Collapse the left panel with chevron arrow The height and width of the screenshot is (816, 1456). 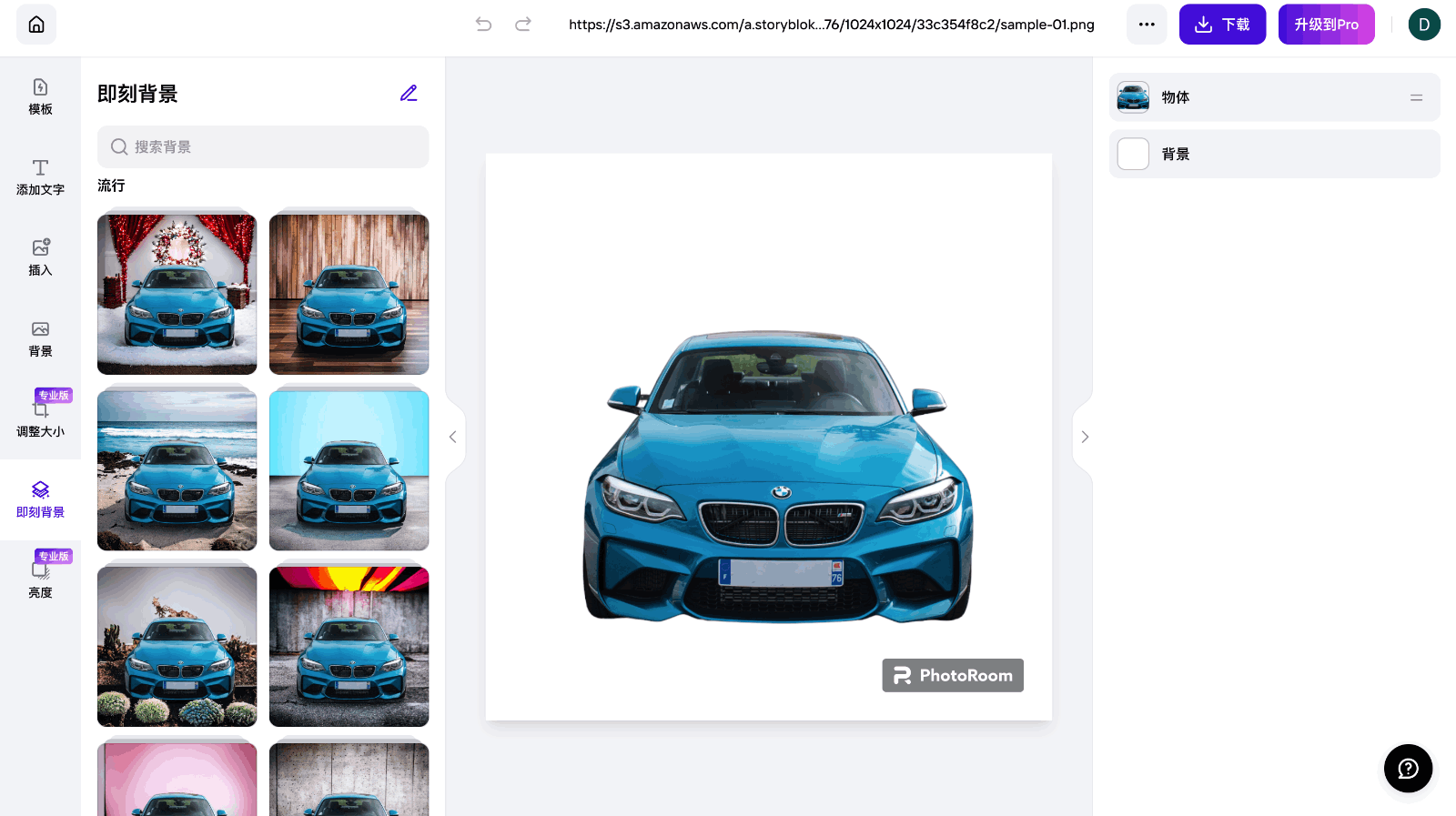452,437
